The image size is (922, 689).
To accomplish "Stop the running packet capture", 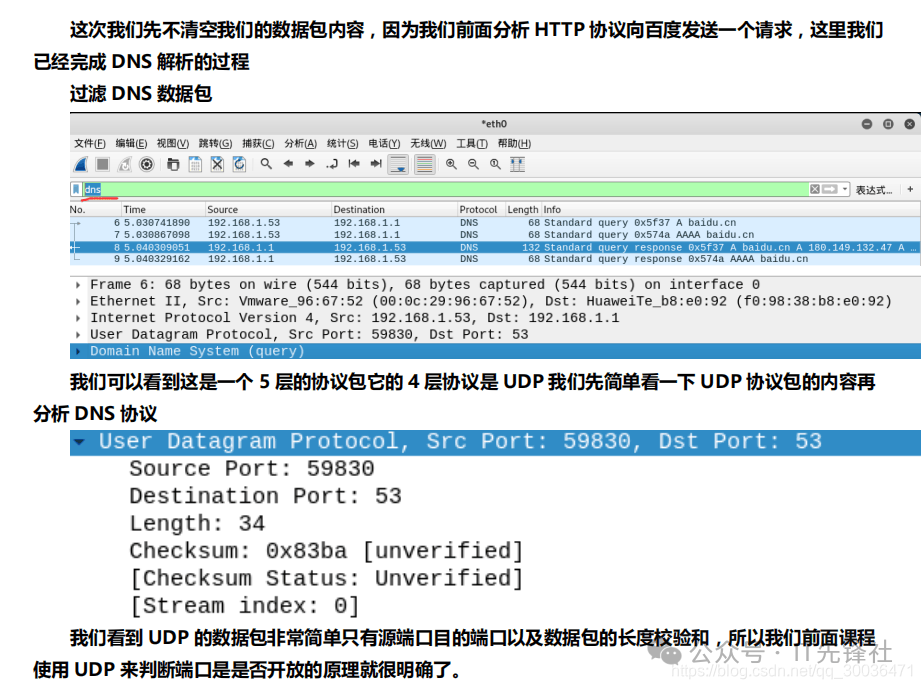I will click(x=102, y=164).
